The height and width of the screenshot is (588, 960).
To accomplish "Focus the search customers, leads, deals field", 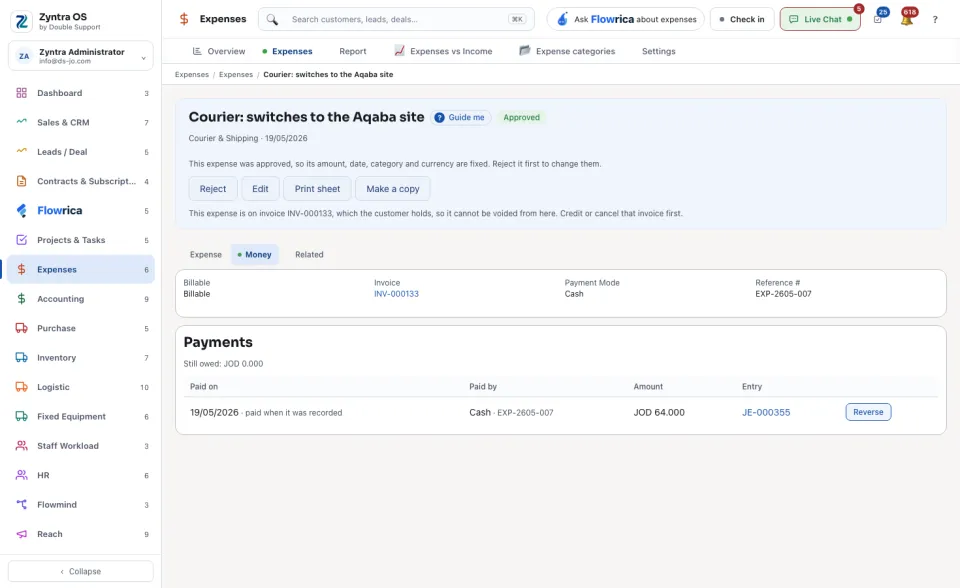I will click(x=397, y=20).
